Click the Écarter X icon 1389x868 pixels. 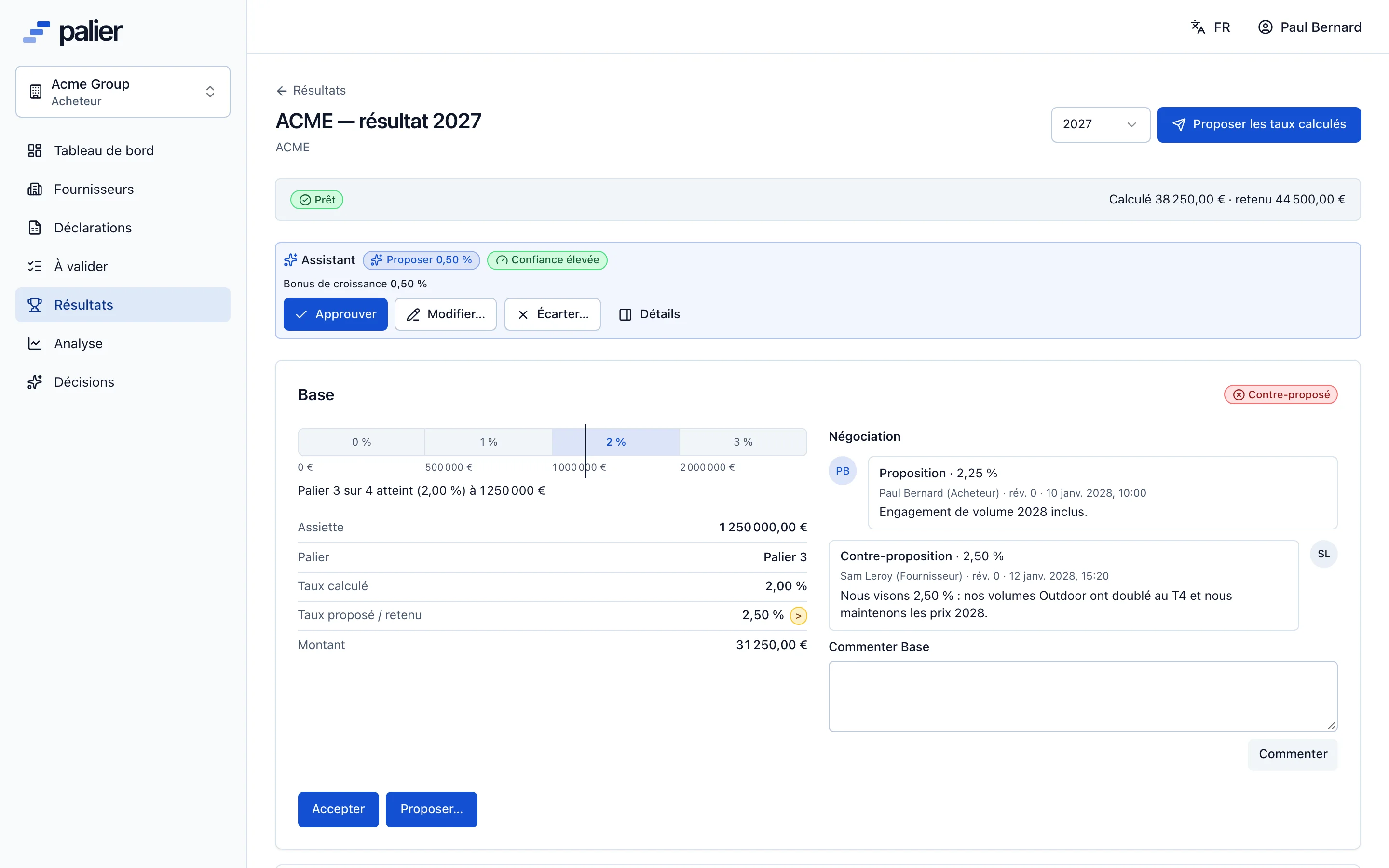(523, 314)
